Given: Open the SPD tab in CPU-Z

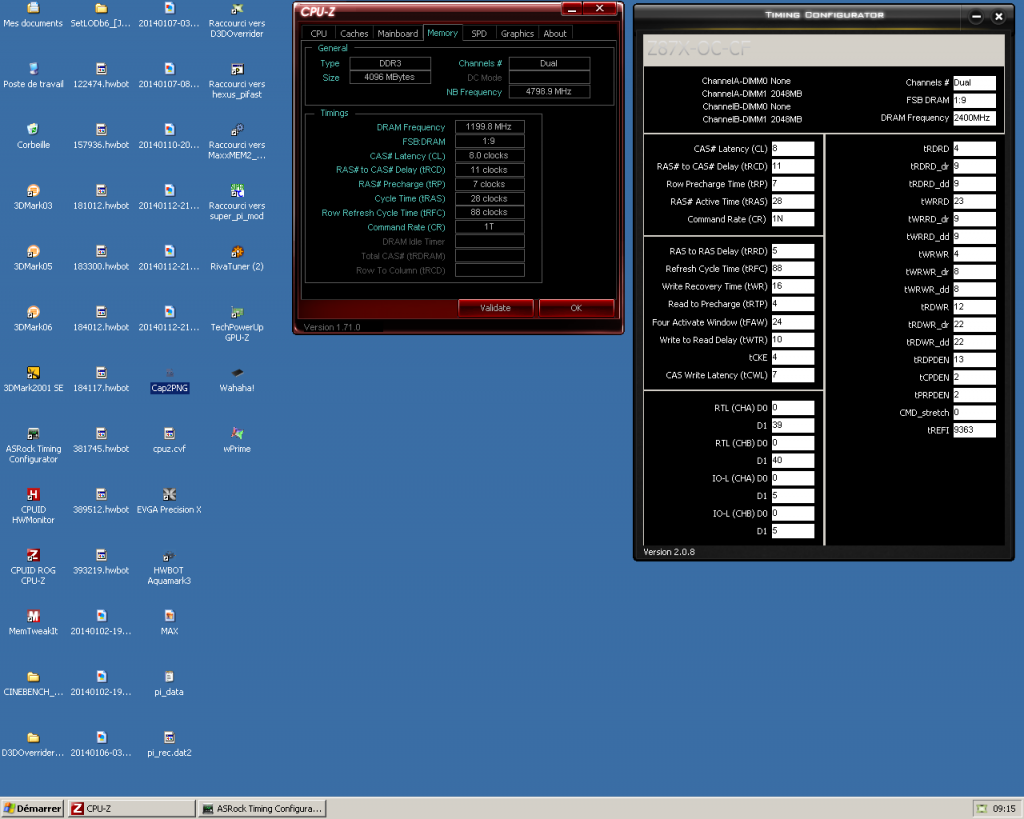Looking at the screenshot, I should pos(479,33).
